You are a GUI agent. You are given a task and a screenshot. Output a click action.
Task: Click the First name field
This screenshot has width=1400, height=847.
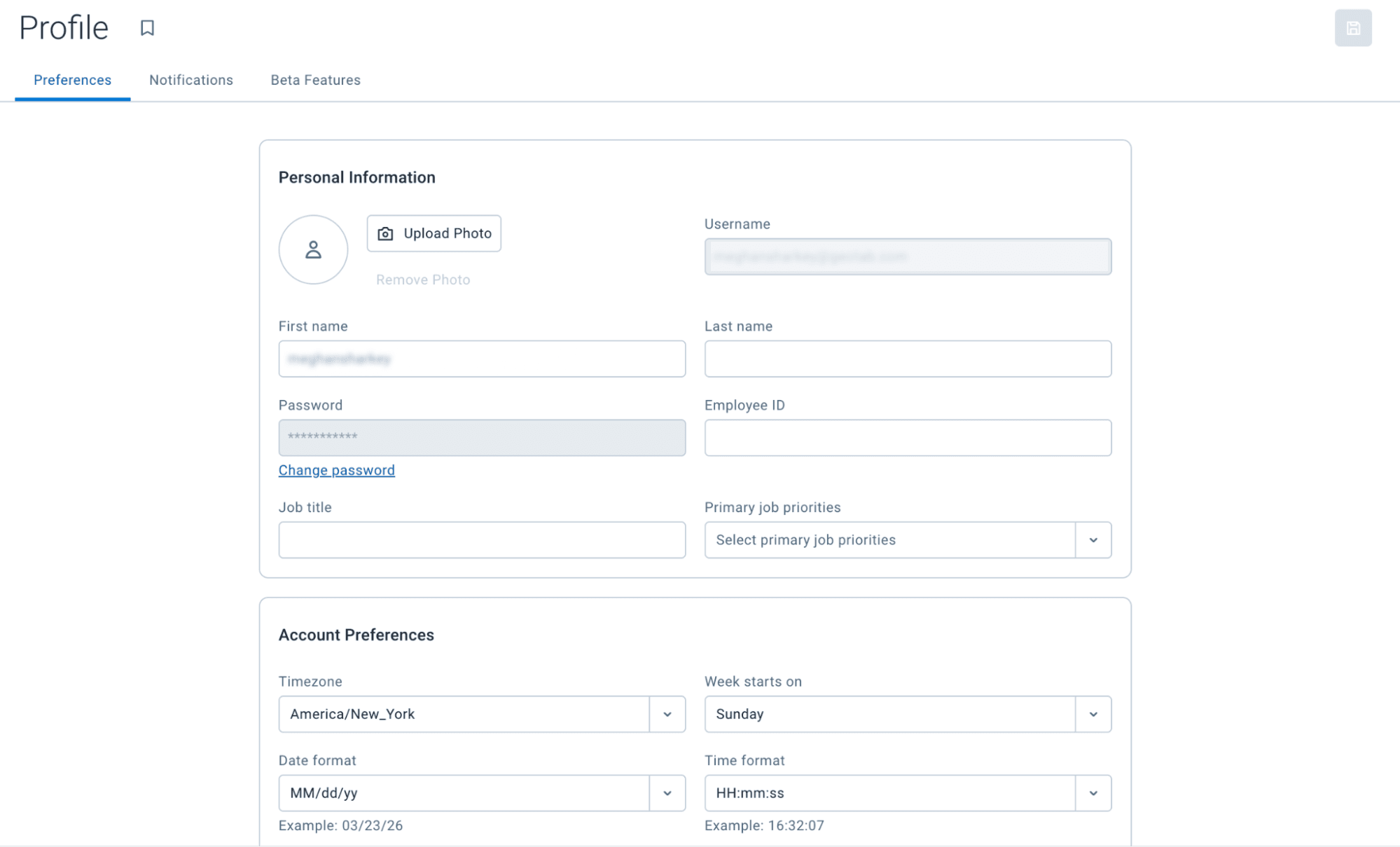pos(482,359)
